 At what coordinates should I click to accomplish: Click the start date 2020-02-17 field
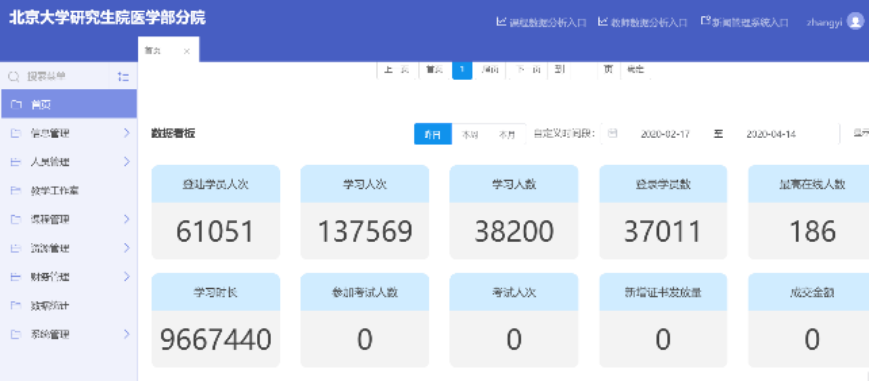pos(665,134)
